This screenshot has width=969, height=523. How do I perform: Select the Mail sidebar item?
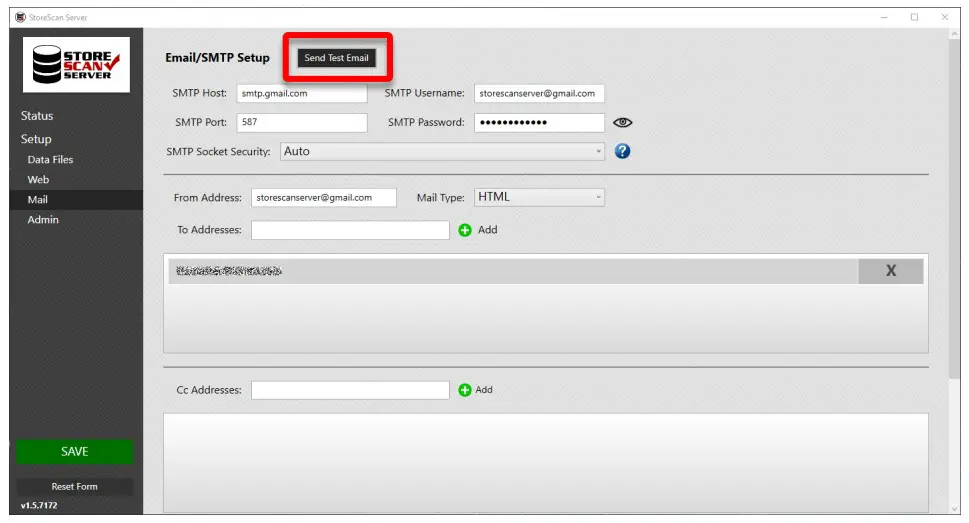coord(76,200)
